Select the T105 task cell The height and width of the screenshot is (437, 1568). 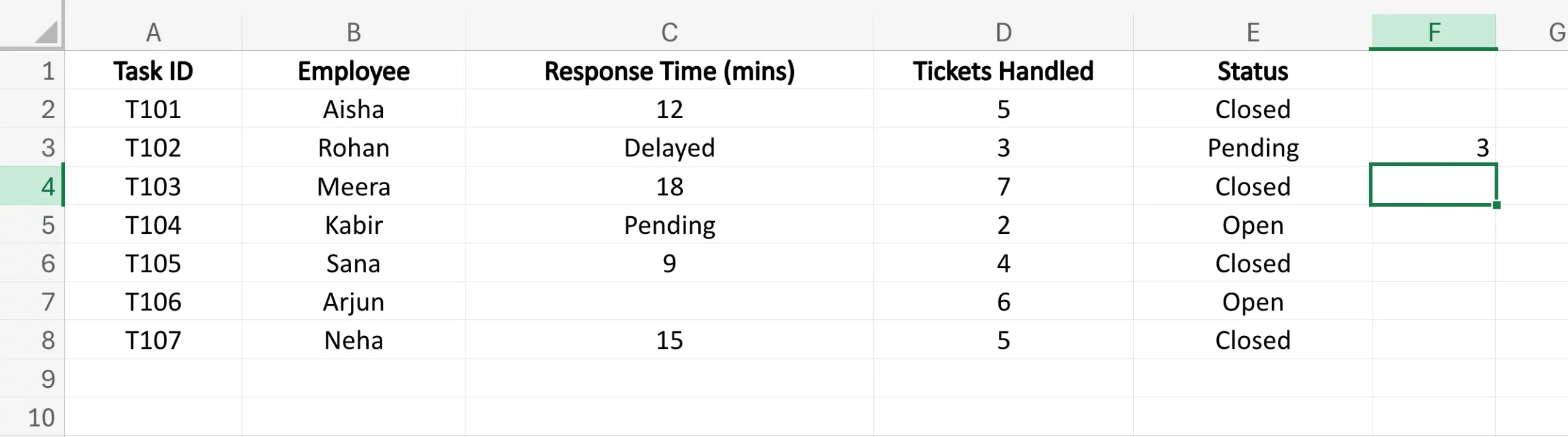pyautogui.click(x=153, y=264)
